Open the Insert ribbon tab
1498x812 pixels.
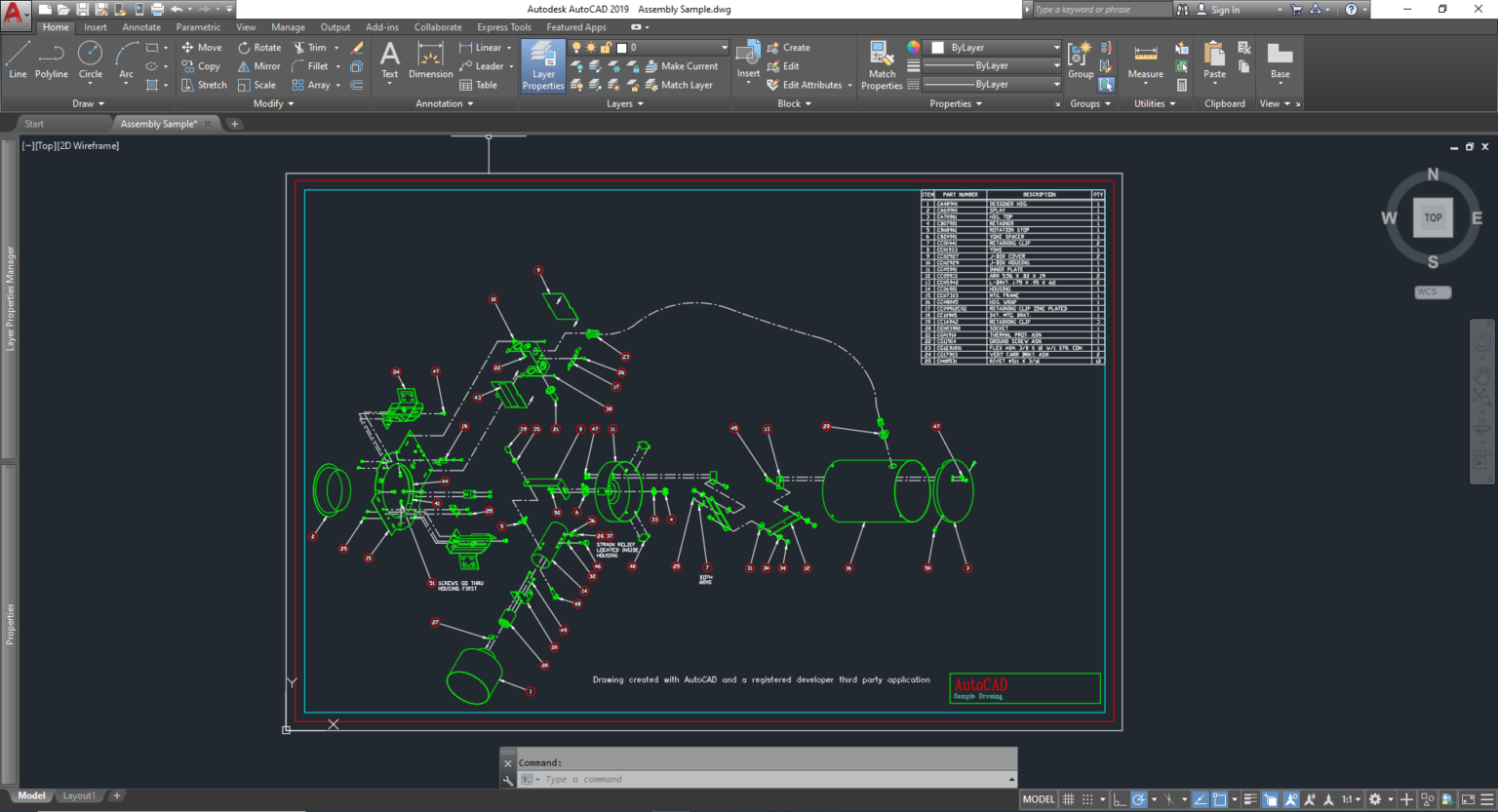coord(96,27)
